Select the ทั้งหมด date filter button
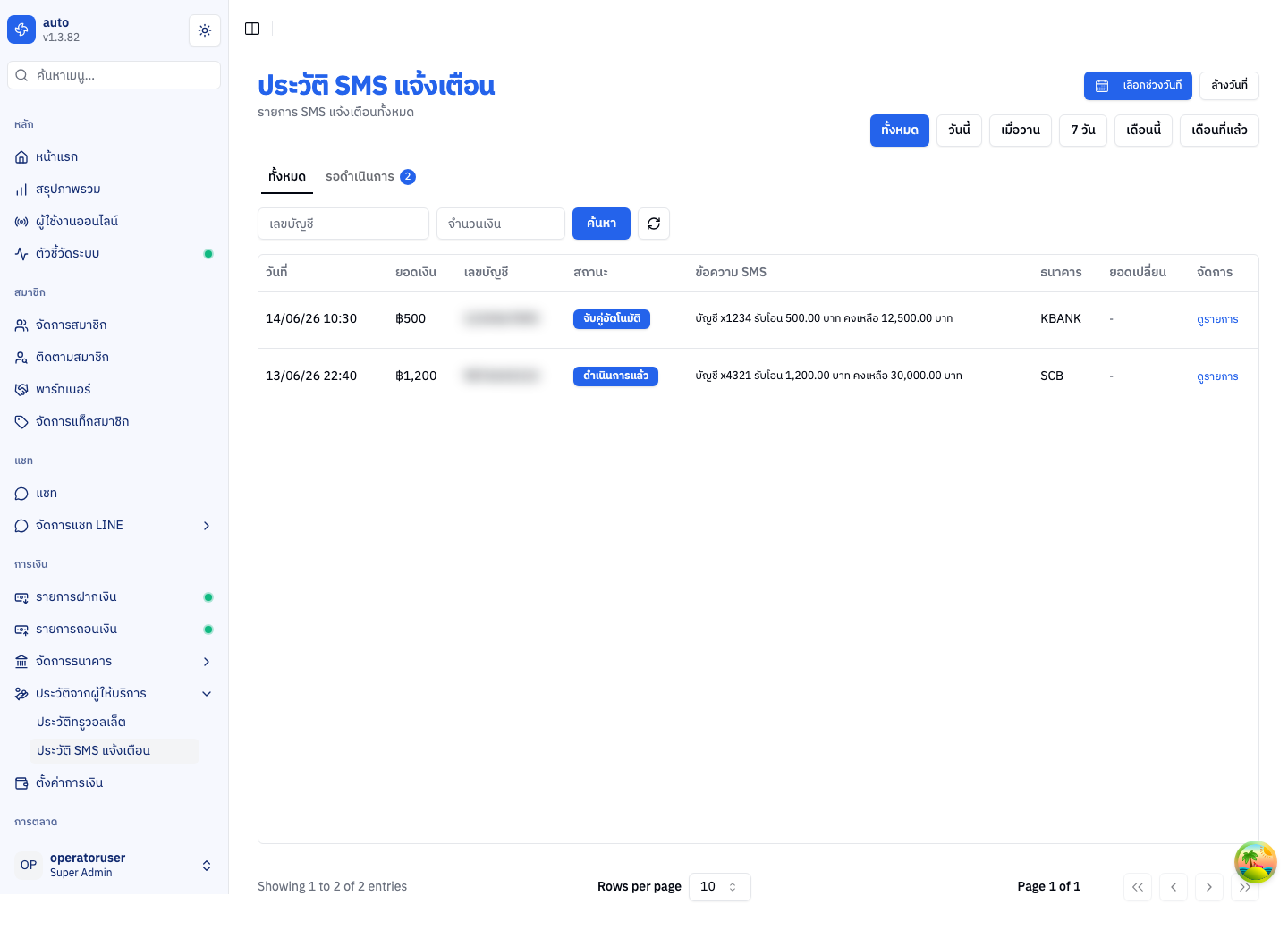Screen dimensions: 1288x930 point(900,131)
